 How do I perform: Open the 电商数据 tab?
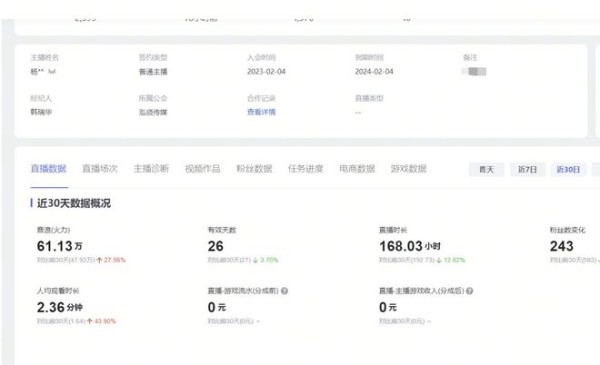(357, 169)
